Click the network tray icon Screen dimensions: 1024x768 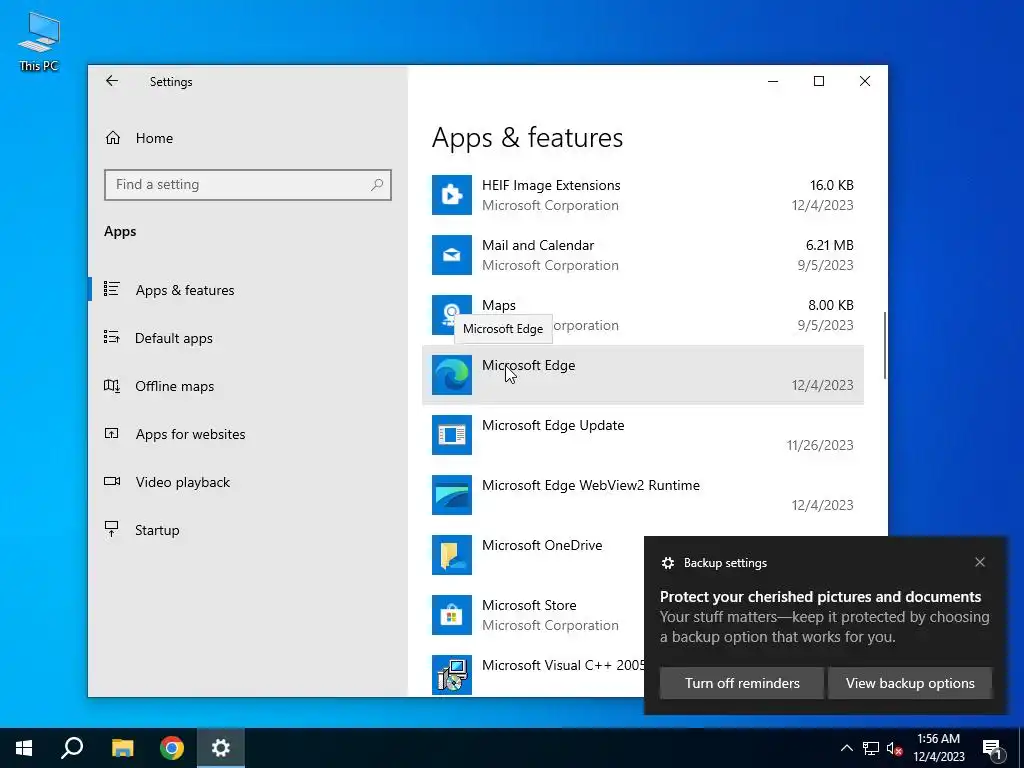(871, 748)
